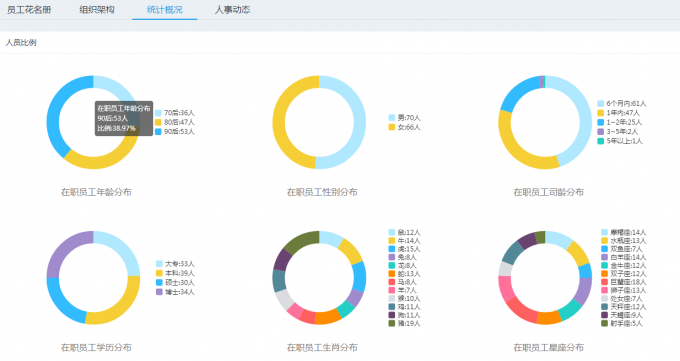
Task: Toggle 双鱼座:7人 in constellation legend
Action: tap(622, 249)
